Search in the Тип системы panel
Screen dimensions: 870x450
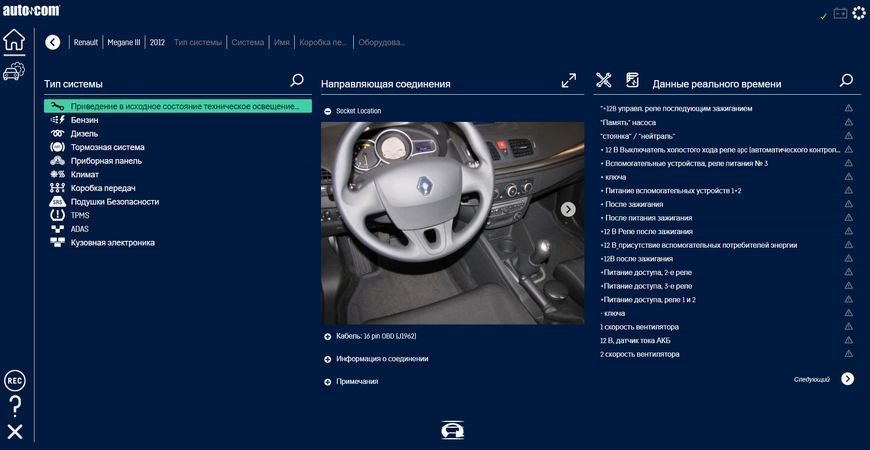[x=297, y=80]
